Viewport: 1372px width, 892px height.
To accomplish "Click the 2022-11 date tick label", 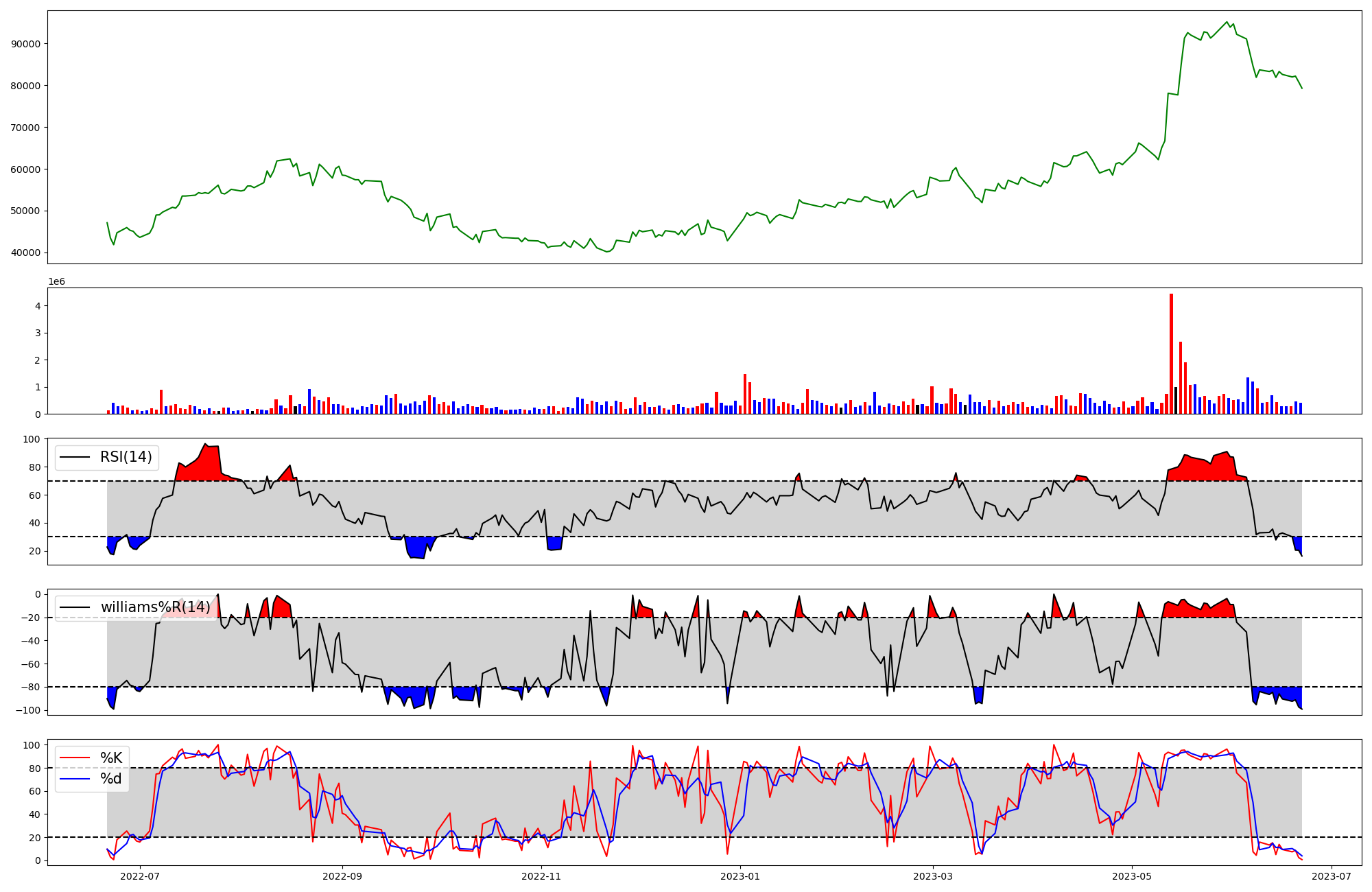I will pos(541,876).
